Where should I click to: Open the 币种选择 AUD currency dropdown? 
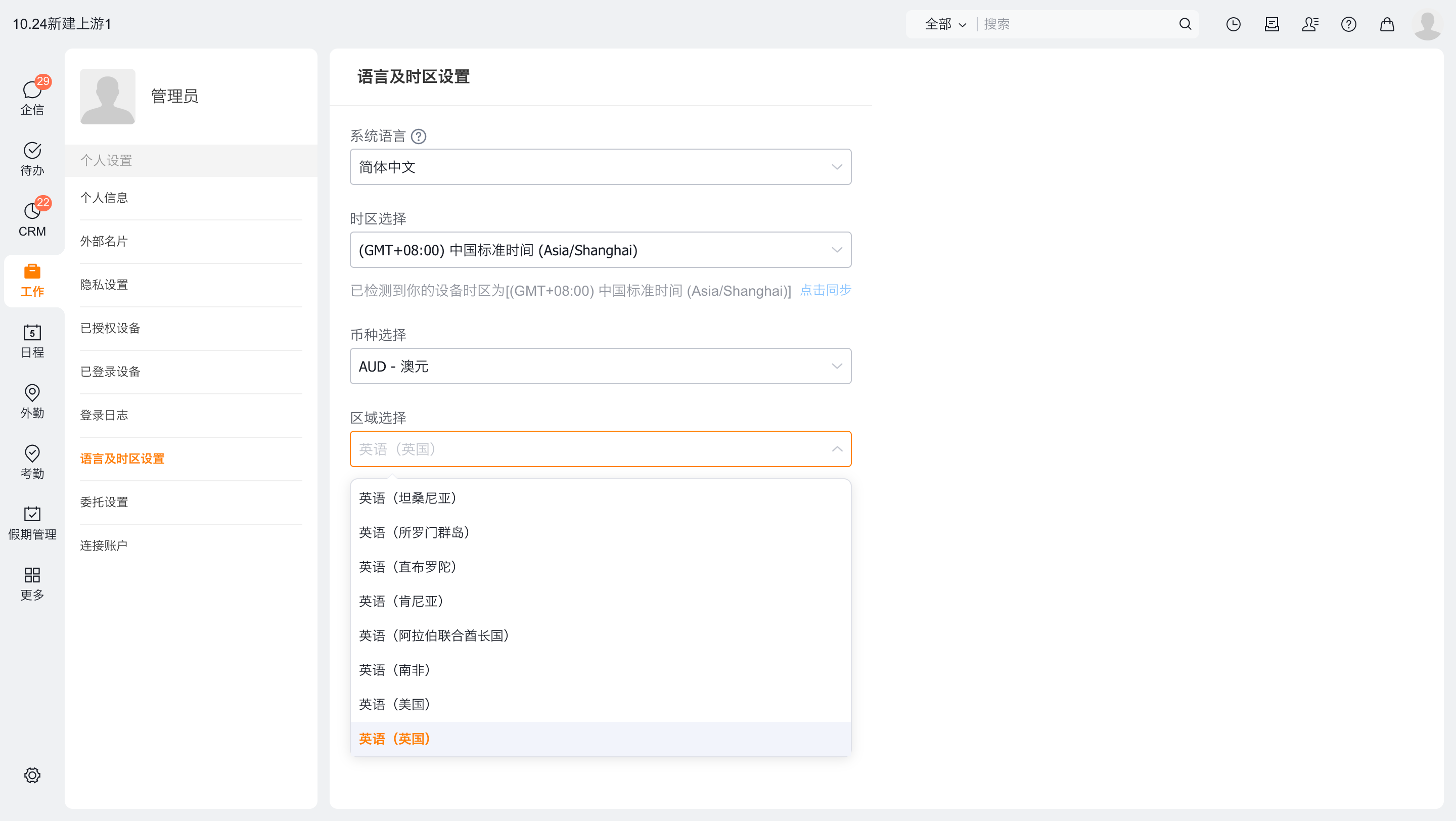click(x=600, y=366)
